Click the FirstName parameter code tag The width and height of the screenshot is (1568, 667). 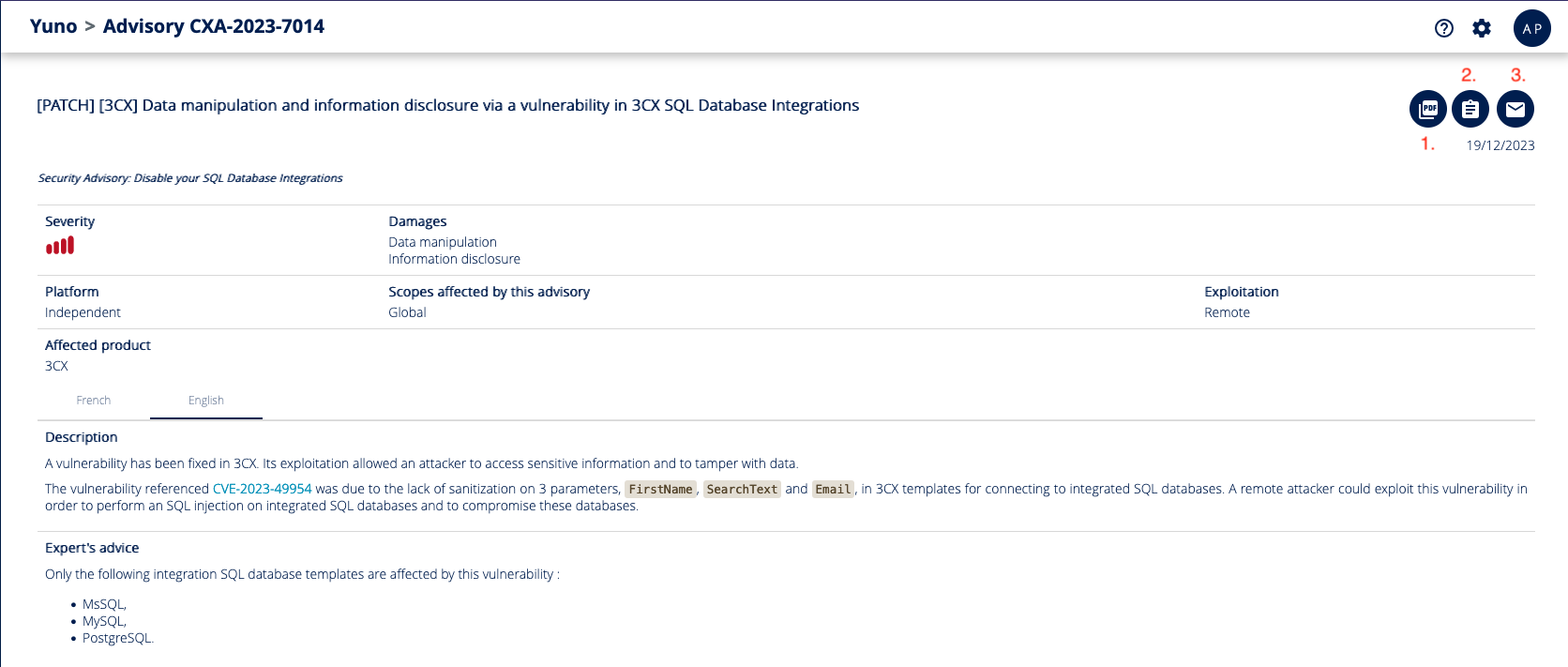[660, 489]
